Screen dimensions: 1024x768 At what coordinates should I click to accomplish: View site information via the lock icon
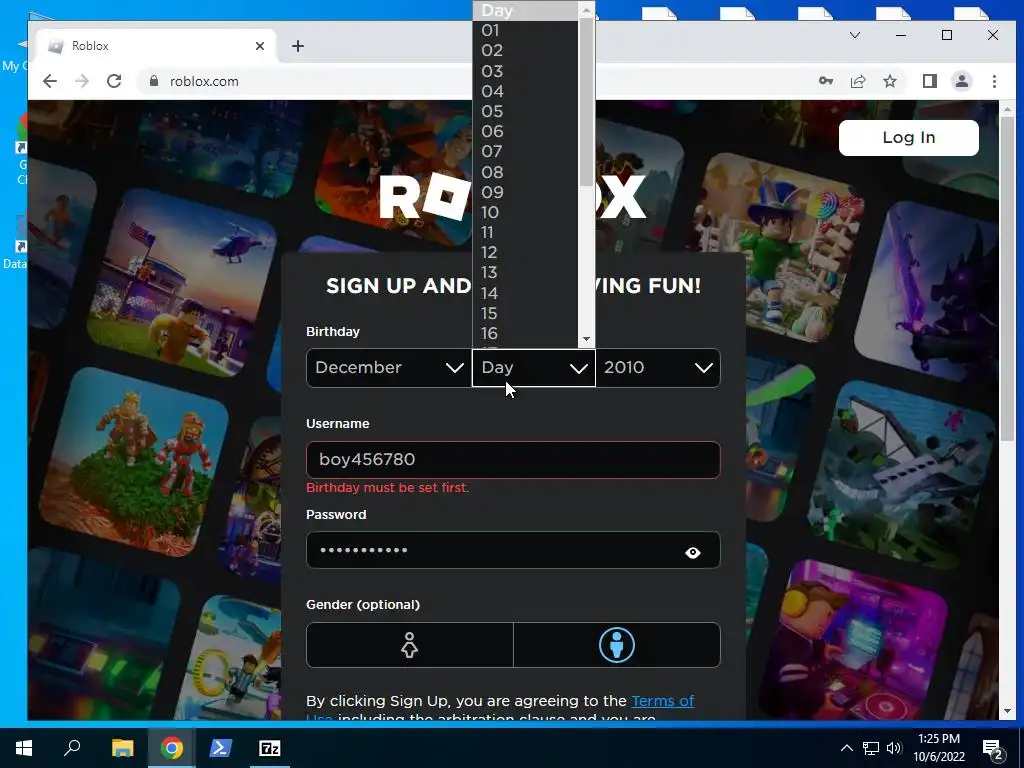click(154, 81)
